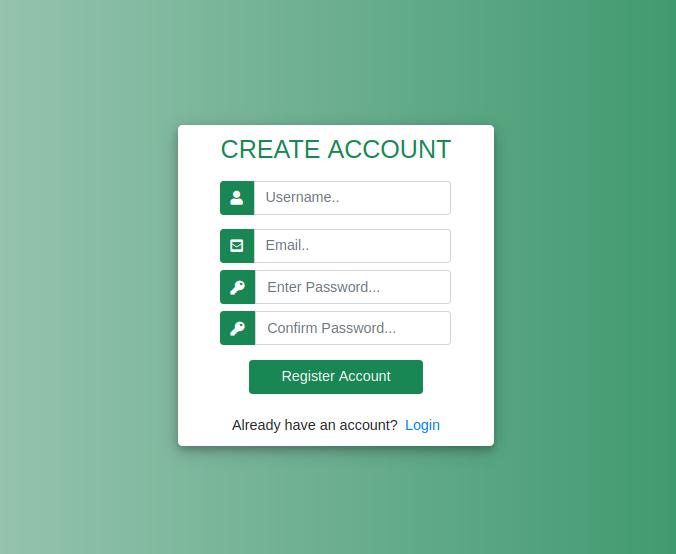Click the green square holding the envelope icon

click(237, 246)
